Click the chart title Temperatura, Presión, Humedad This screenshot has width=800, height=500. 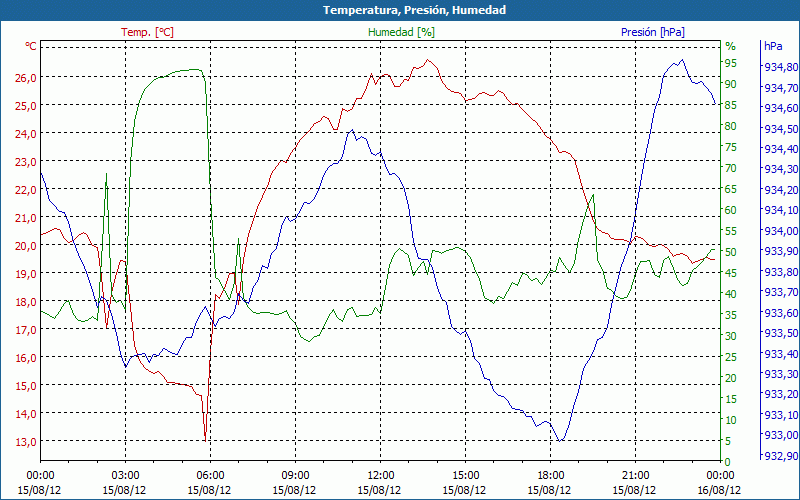click(x=414, y=10)
